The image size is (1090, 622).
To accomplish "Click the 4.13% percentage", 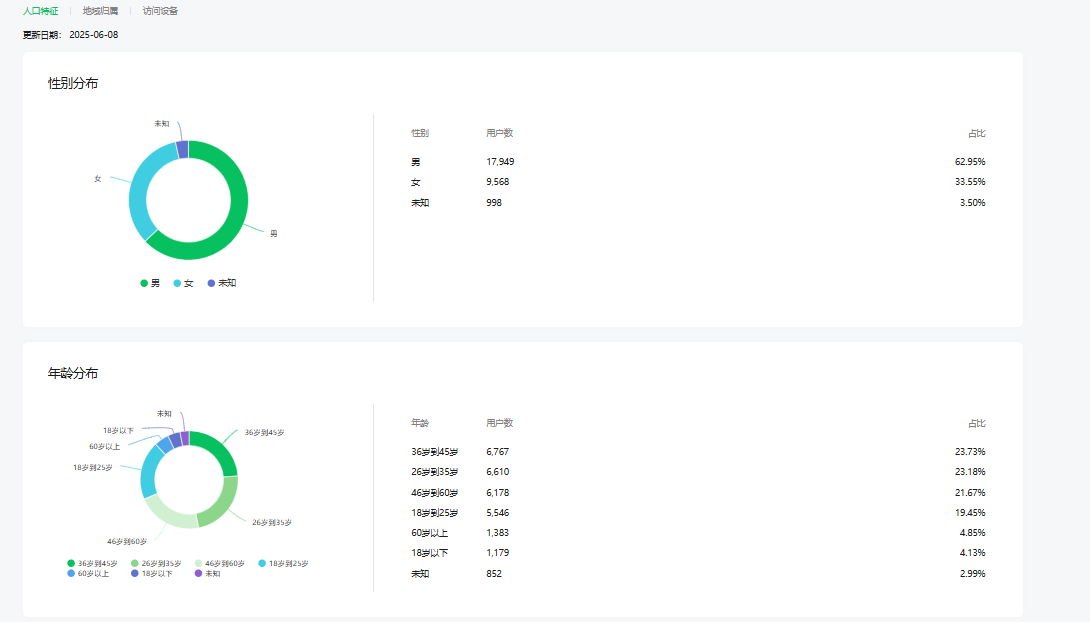I will coord(973,553).
